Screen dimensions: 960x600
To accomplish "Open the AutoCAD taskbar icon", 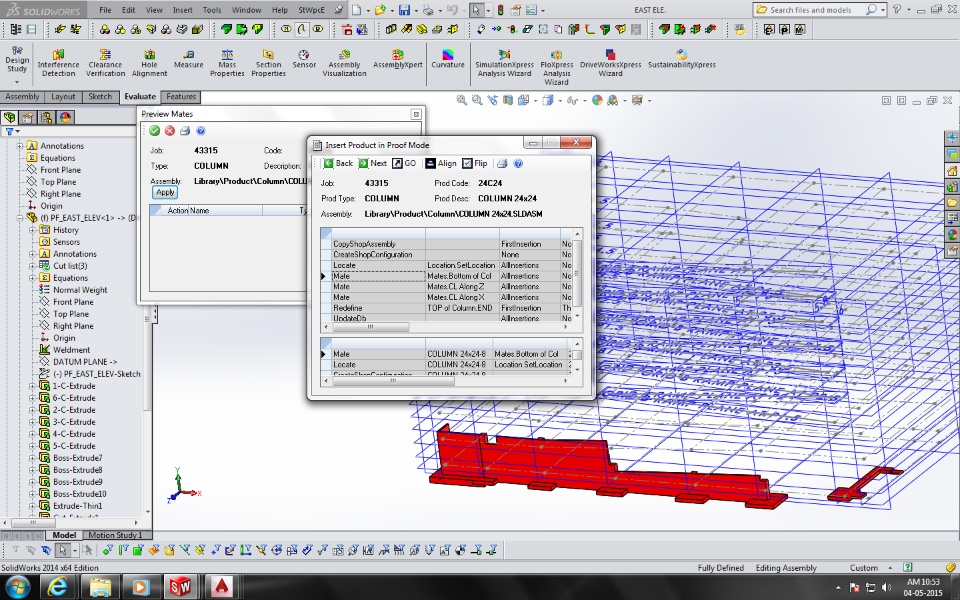I will click(x=221, y=587).
